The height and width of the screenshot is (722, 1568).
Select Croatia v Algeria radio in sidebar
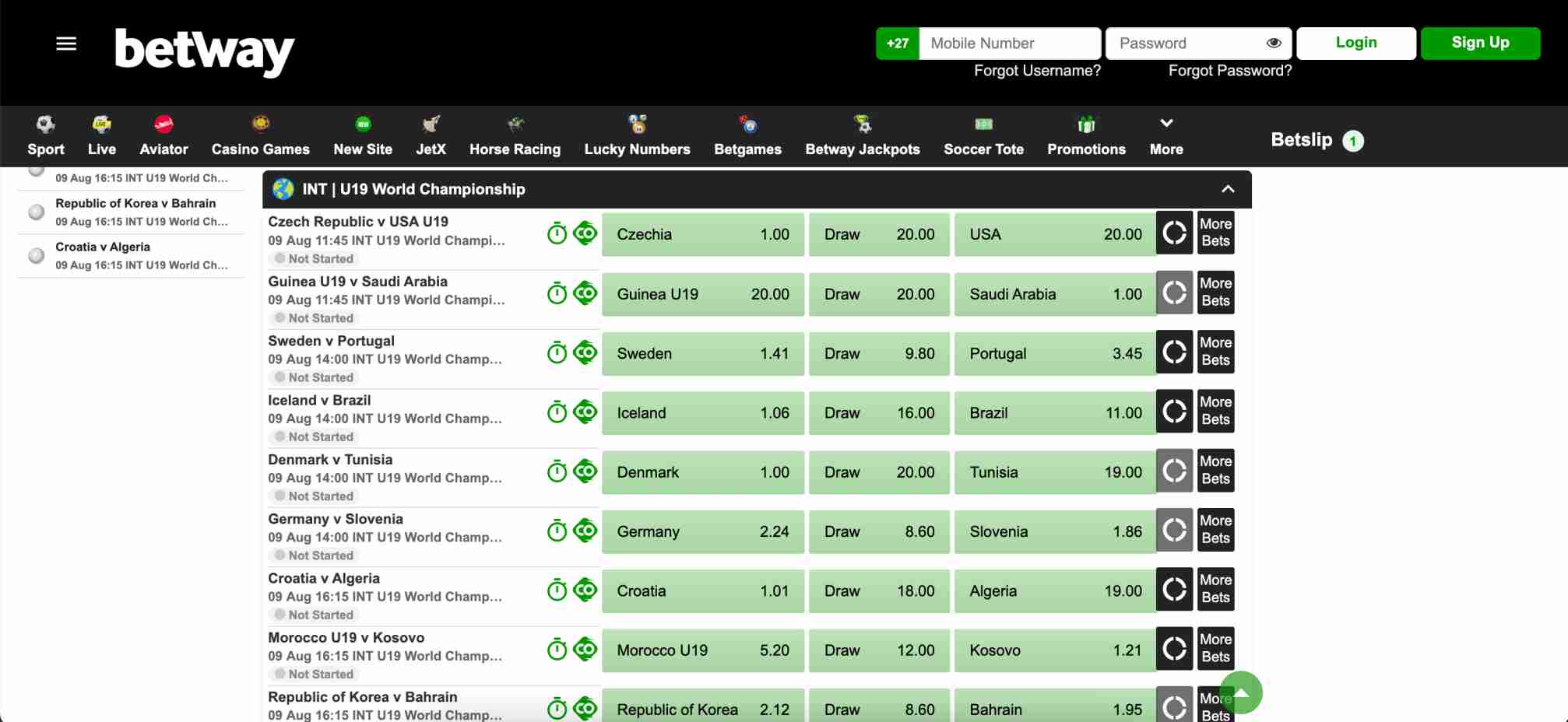(36, 255)
